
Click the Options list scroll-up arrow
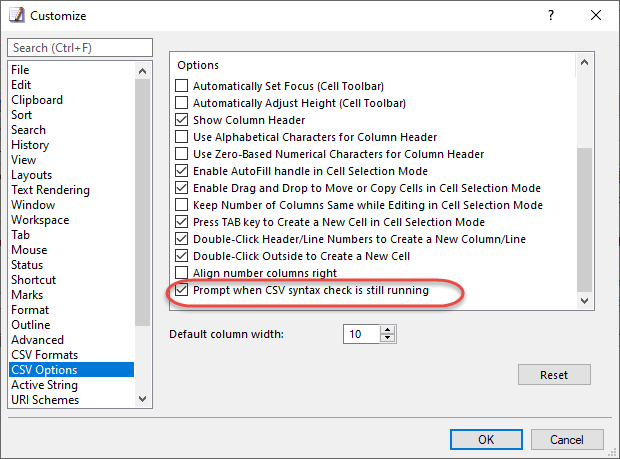tap(584, 62)
